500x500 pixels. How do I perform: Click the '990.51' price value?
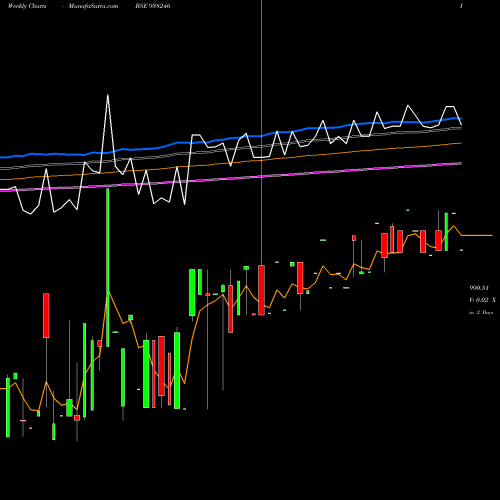coord(479,288)
